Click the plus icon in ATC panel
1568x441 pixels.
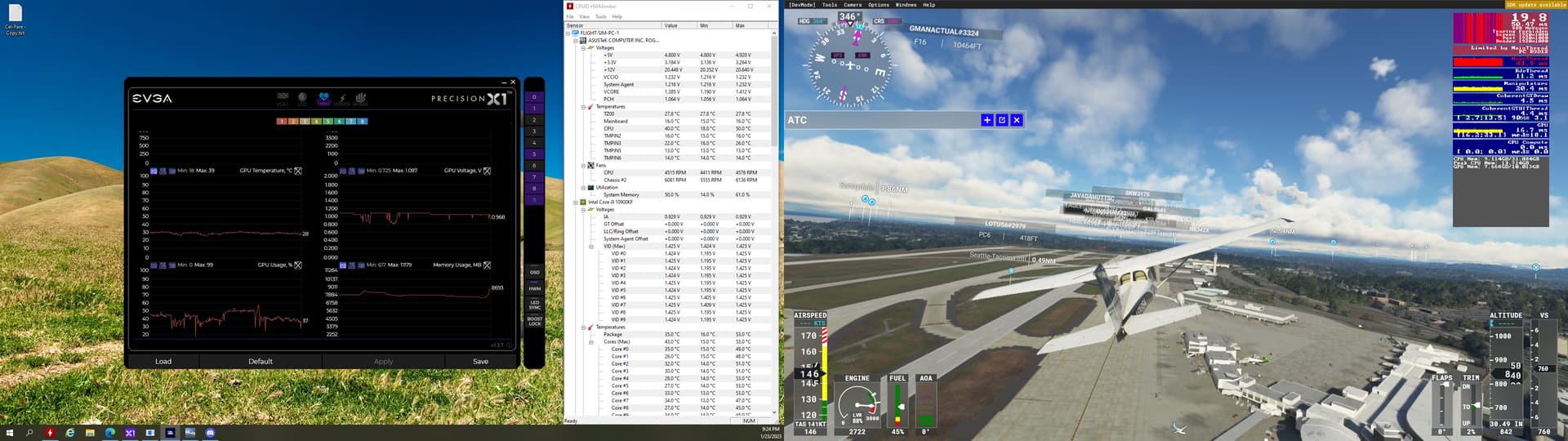(x=987, y=120)
